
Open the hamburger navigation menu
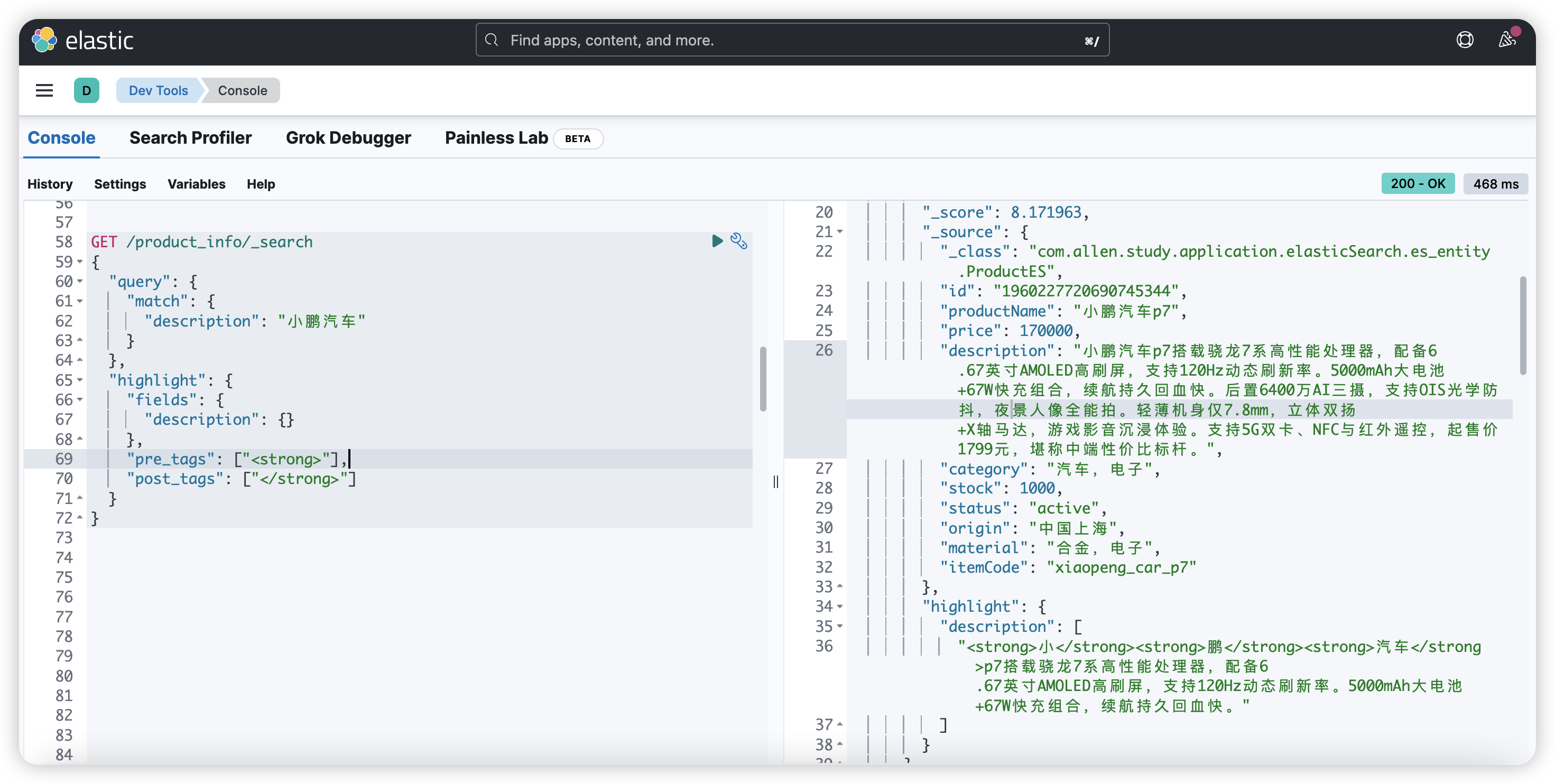tap(44, 90)
